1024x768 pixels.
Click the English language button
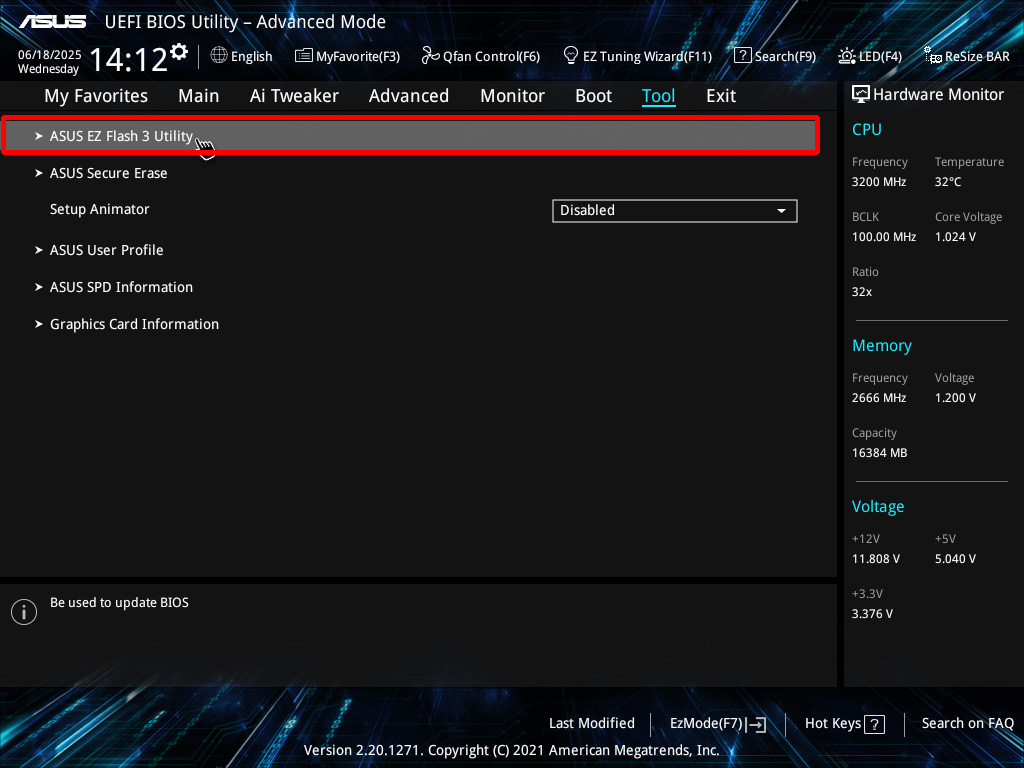click(x=251, y=56)
